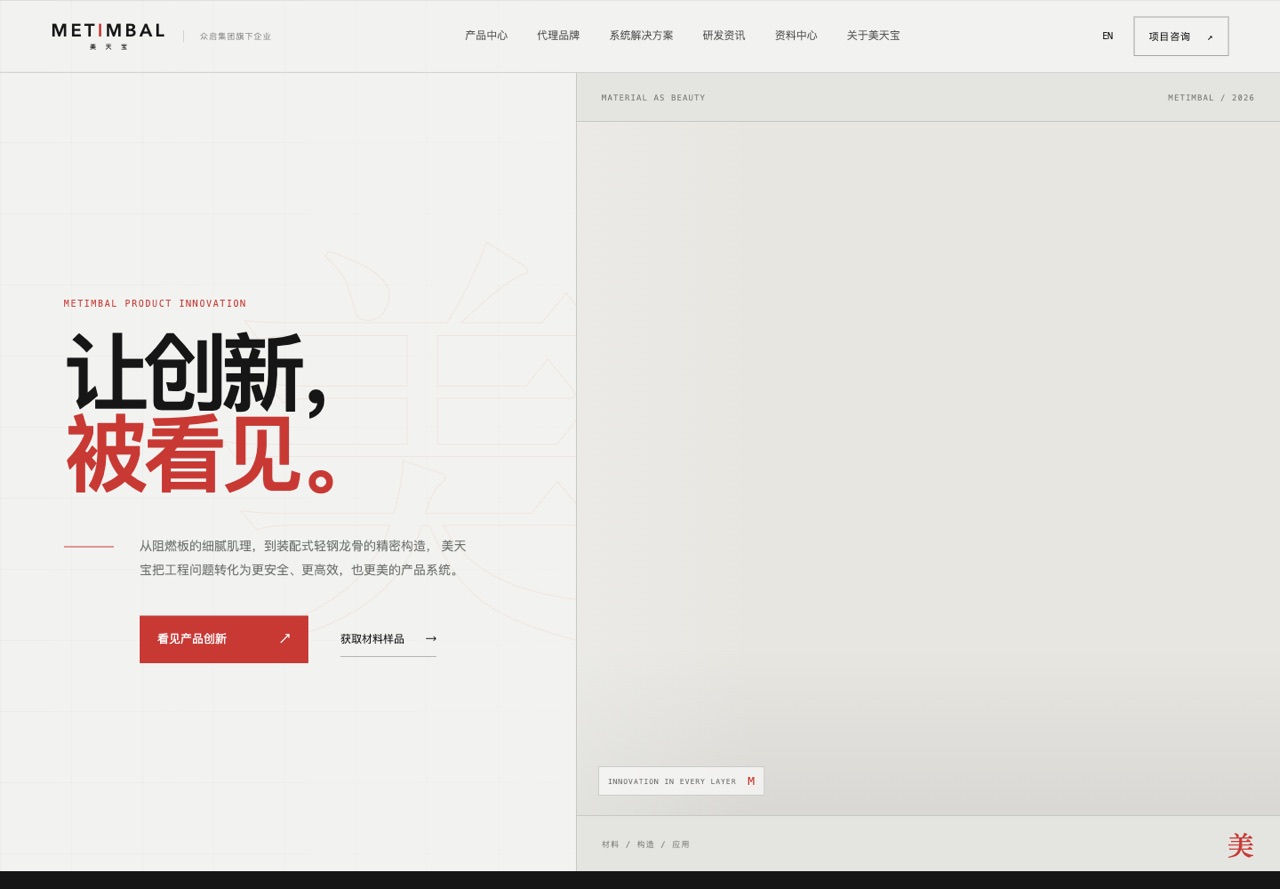
Task: Go to 系统解决方案 in navigation
Action: (641, 36)
